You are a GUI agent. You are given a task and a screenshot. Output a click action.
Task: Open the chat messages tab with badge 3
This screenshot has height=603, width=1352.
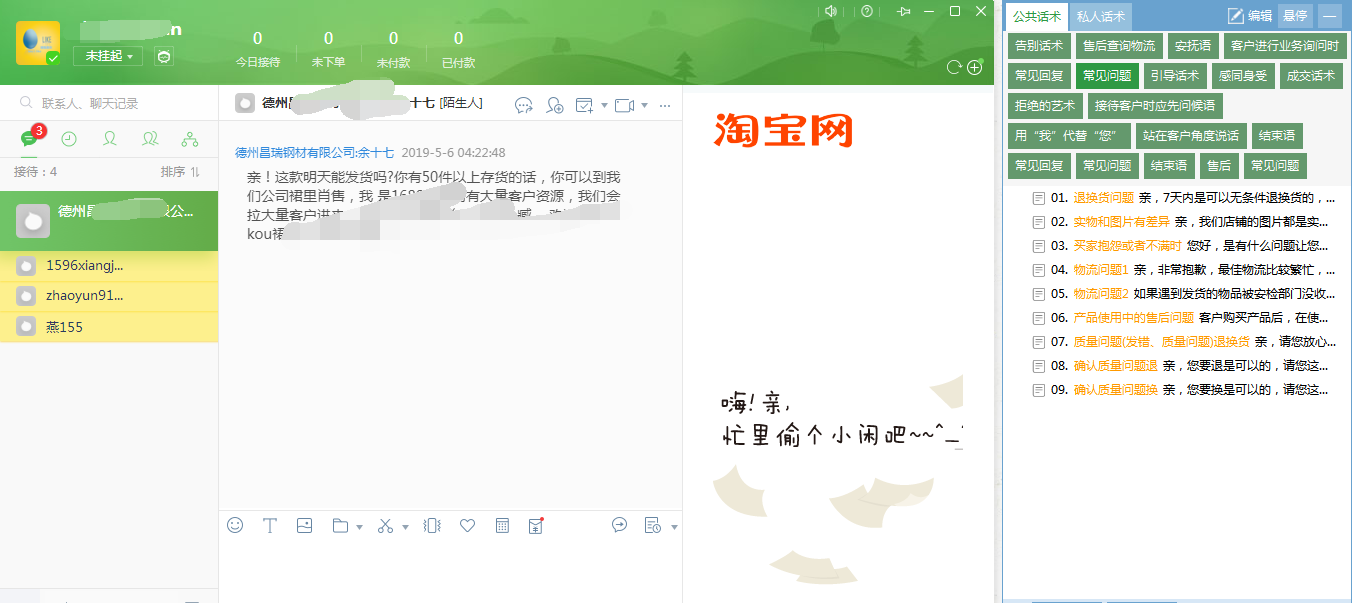coord(29,138)
